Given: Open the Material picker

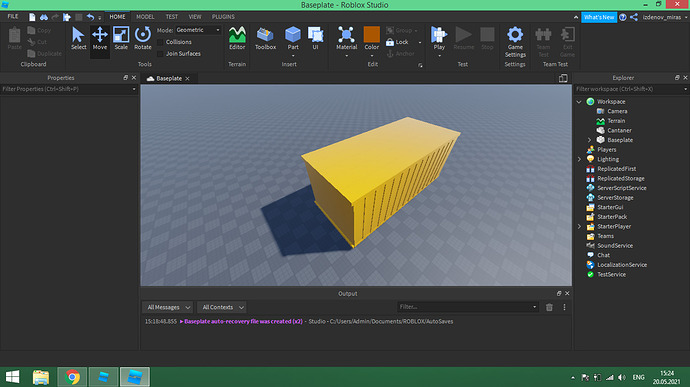Looking at the screenshot, I should tap(346, 39).
